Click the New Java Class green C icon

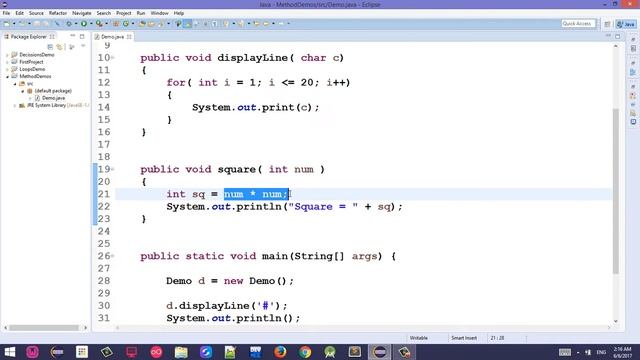click(x=126, y=24)
